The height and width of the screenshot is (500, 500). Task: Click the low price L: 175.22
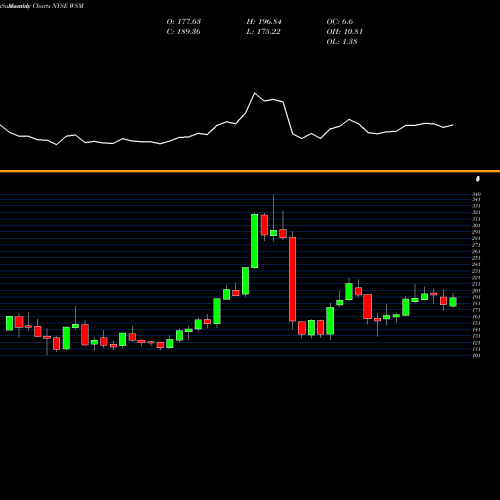point(263,32)
